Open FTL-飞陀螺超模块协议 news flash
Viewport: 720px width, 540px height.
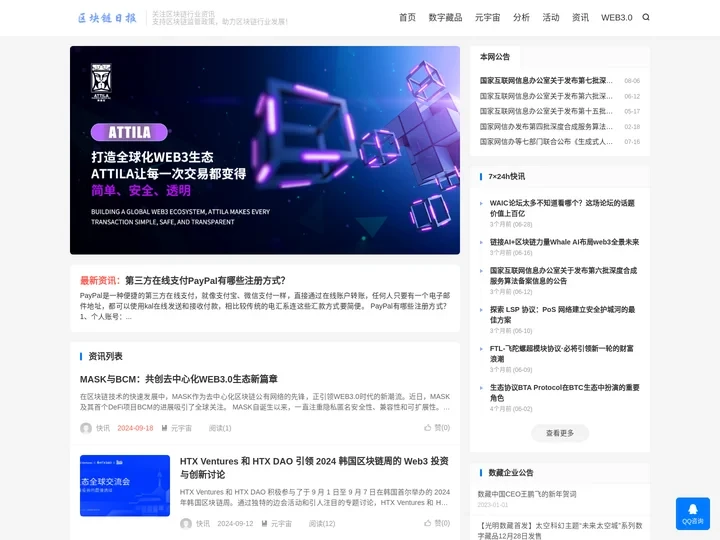coord(562,354)
